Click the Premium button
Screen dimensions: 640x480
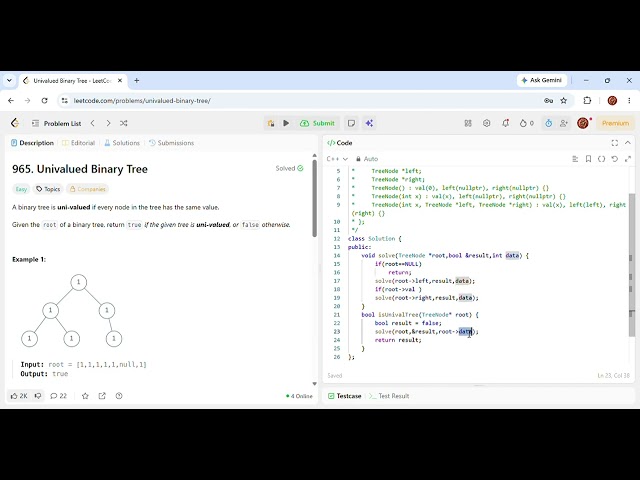615,123
